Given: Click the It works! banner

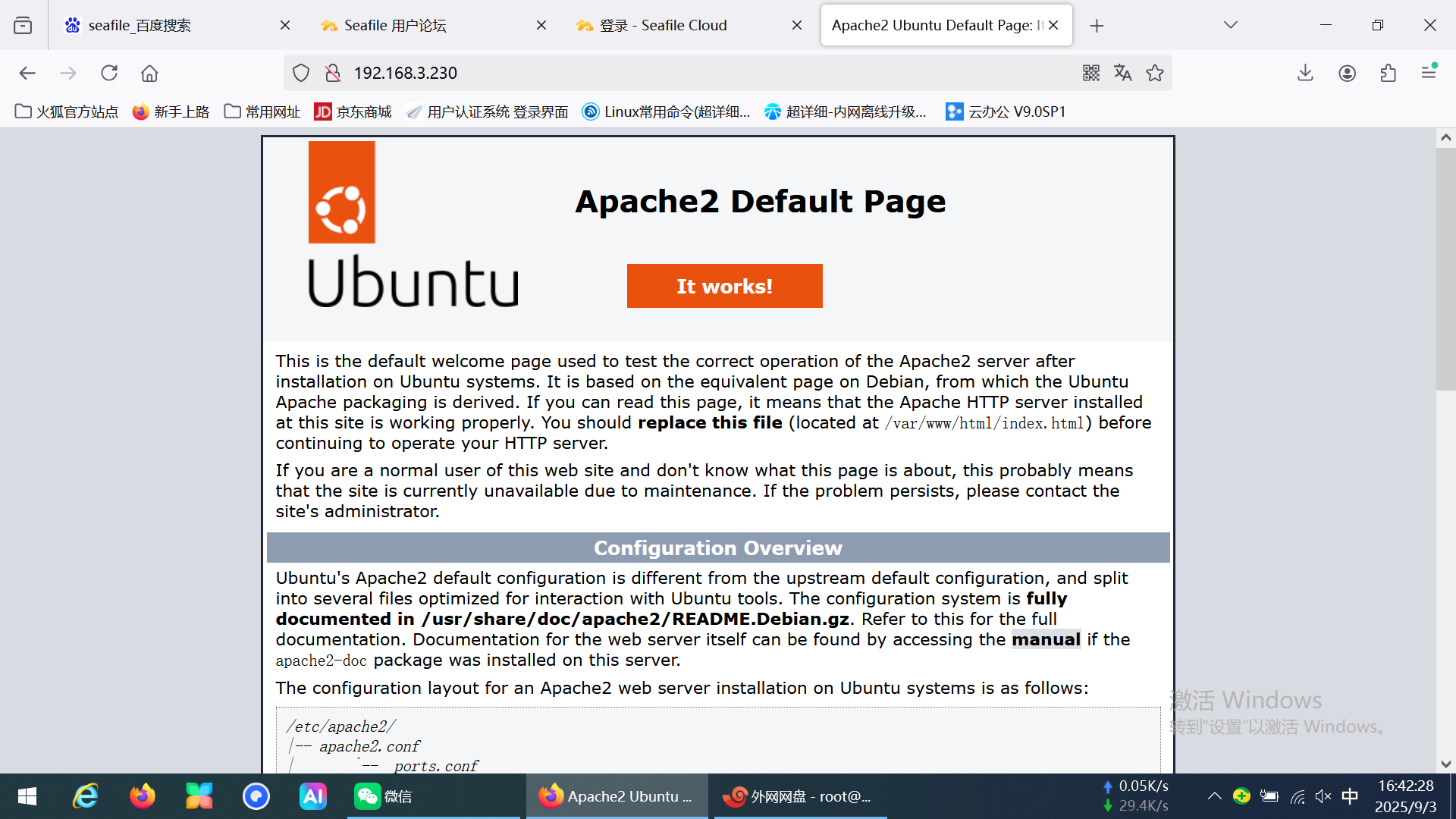Looking at the screenshot, I should click(724, 286).
